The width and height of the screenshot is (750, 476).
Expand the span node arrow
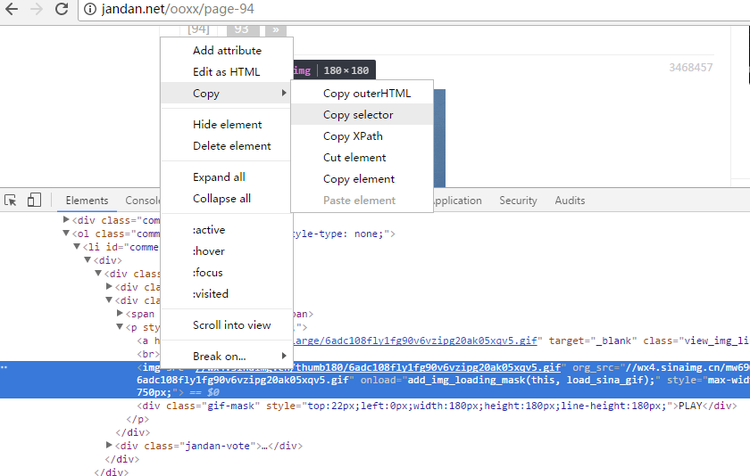coord(120,313)
